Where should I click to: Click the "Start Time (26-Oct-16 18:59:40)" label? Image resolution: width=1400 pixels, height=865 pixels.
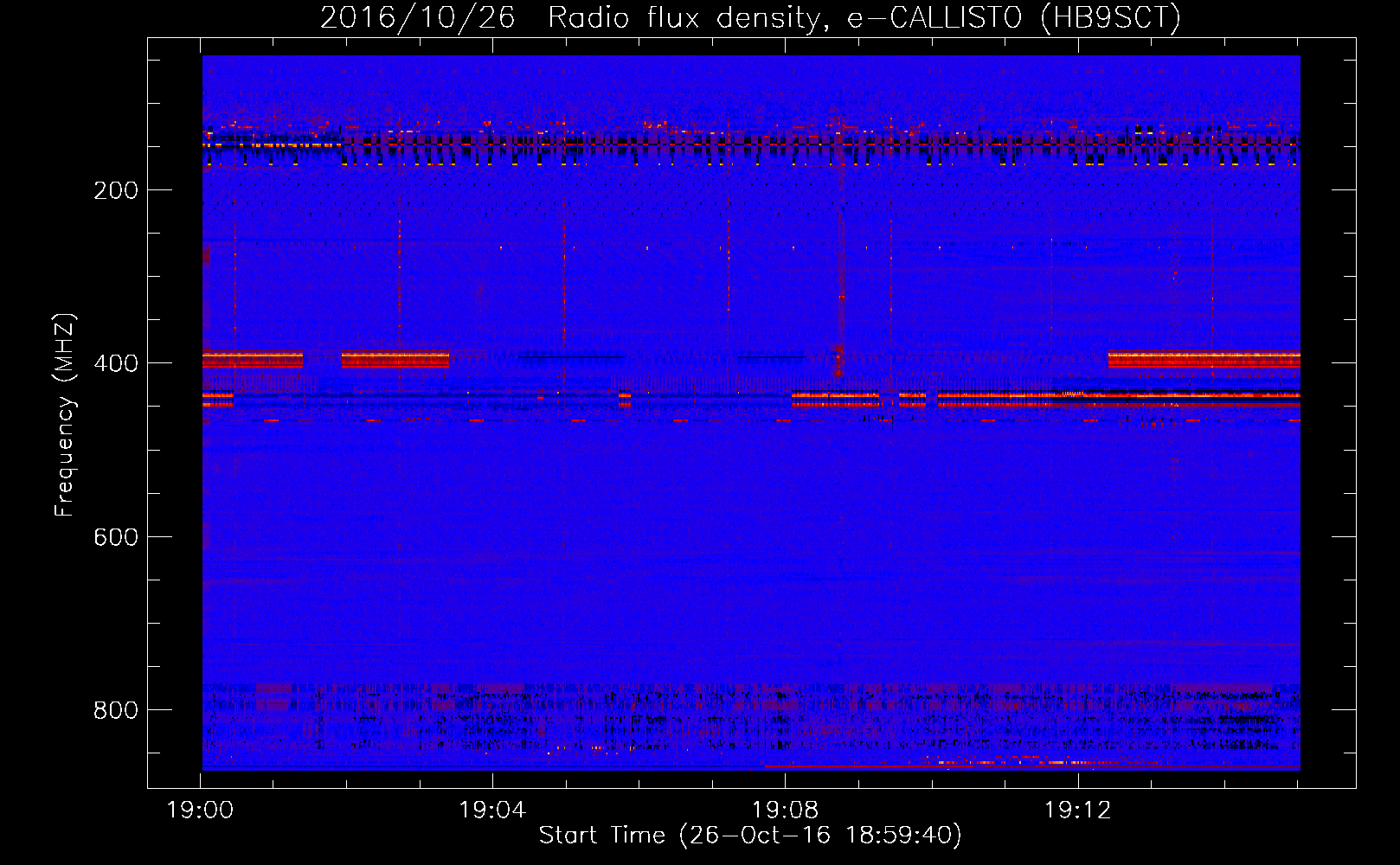(x=750, y=836)
